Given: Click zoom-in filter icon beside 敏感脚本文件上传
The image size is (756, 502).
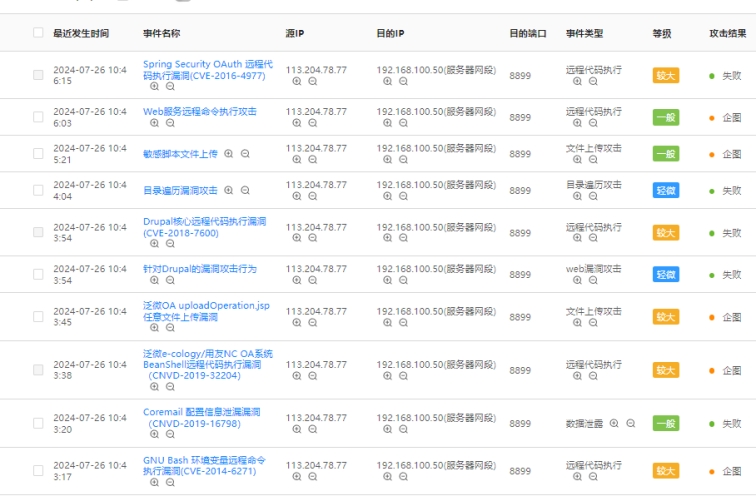Looking at the screenshot, I should click(229, 154).
